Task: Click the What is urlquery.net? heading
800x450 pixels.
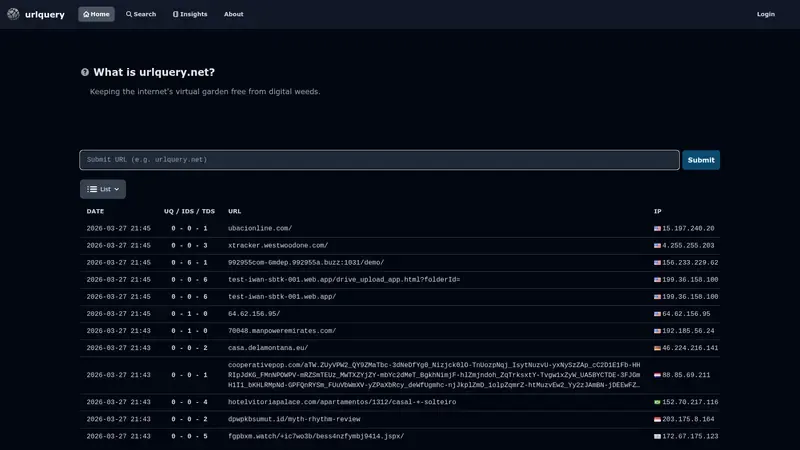Action: coord(154,72)
